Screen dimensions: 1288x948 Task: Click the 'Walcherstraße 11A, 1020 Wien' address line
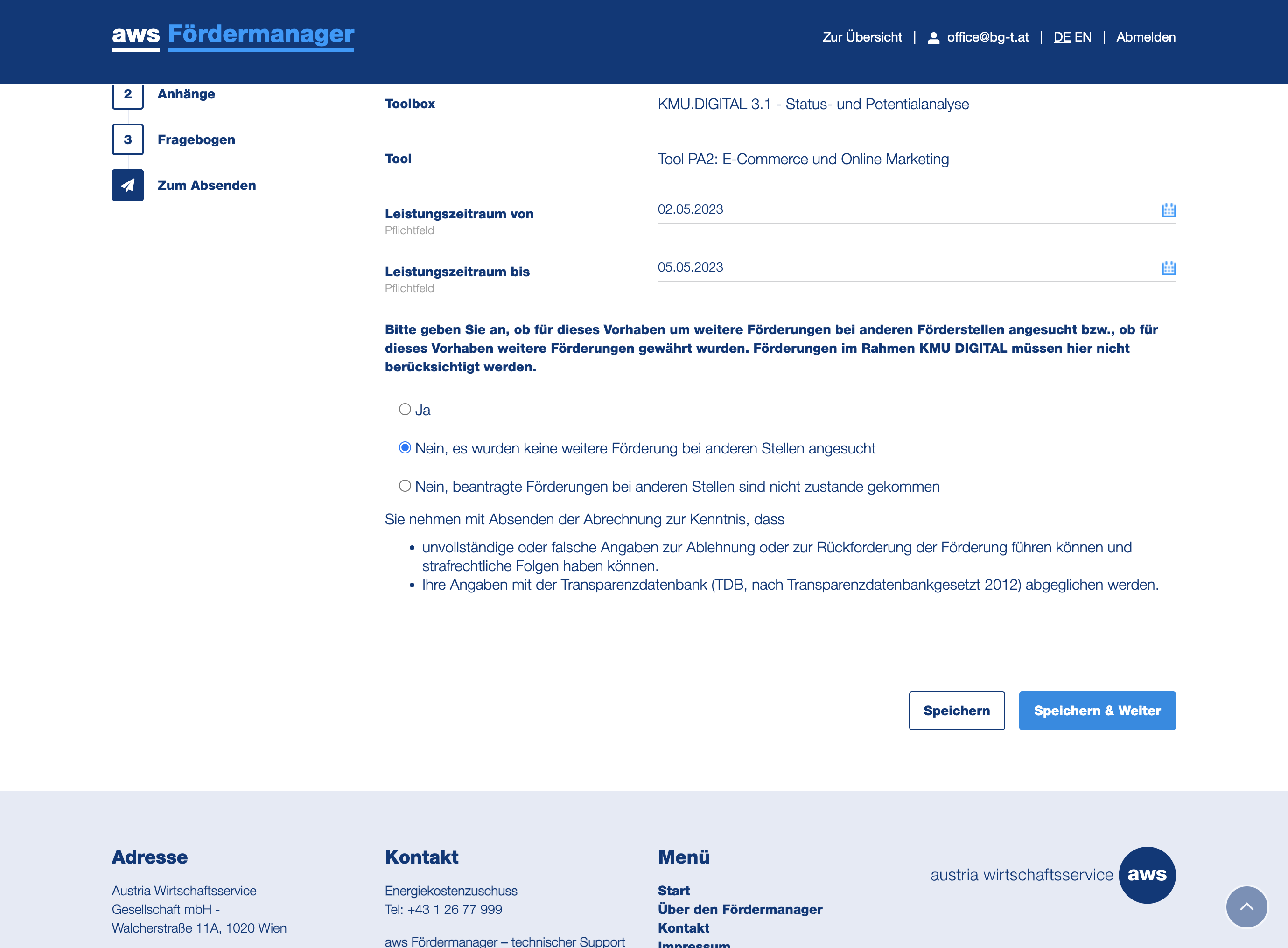click(x=199, y=928)
